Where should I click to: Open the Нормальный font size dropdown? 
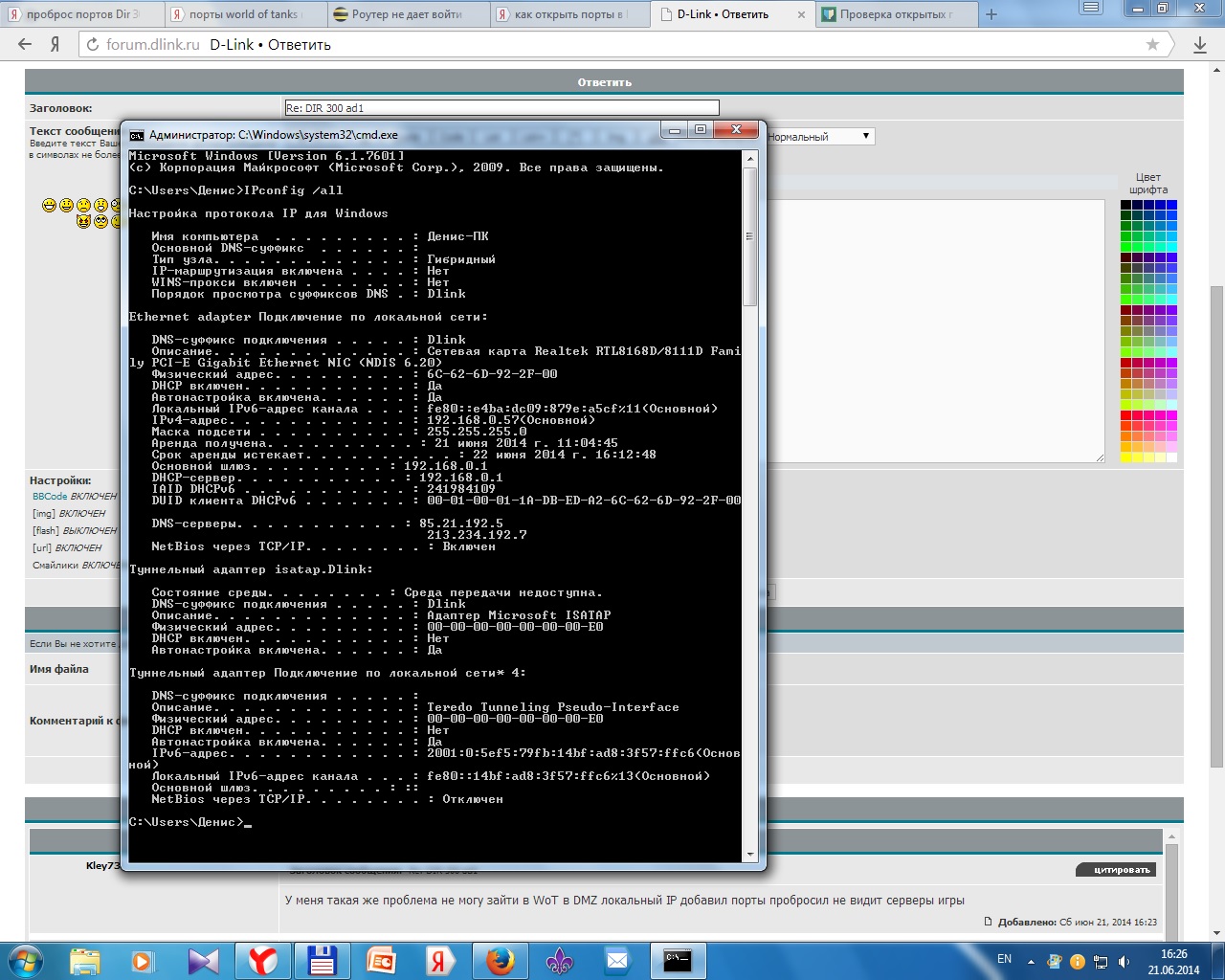click(819, 137)
